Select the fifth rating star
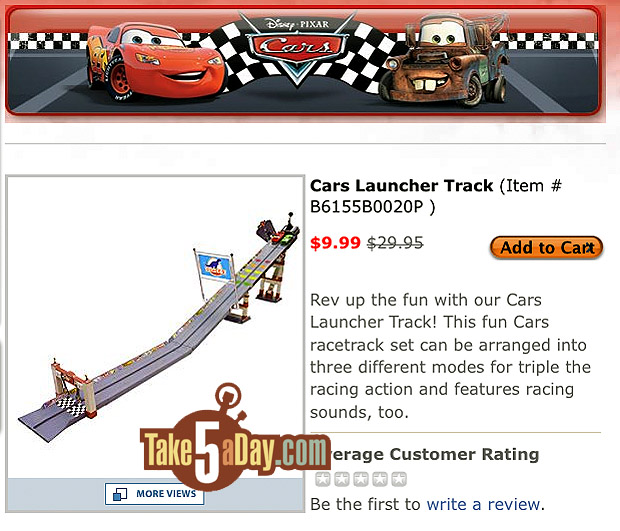The width and height of the screenshot is (620, 531). (399, 479)
